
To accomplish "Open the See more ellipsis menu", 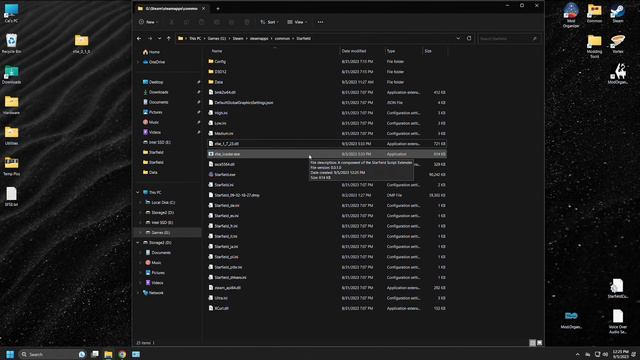I will click(x=320, y=22).
